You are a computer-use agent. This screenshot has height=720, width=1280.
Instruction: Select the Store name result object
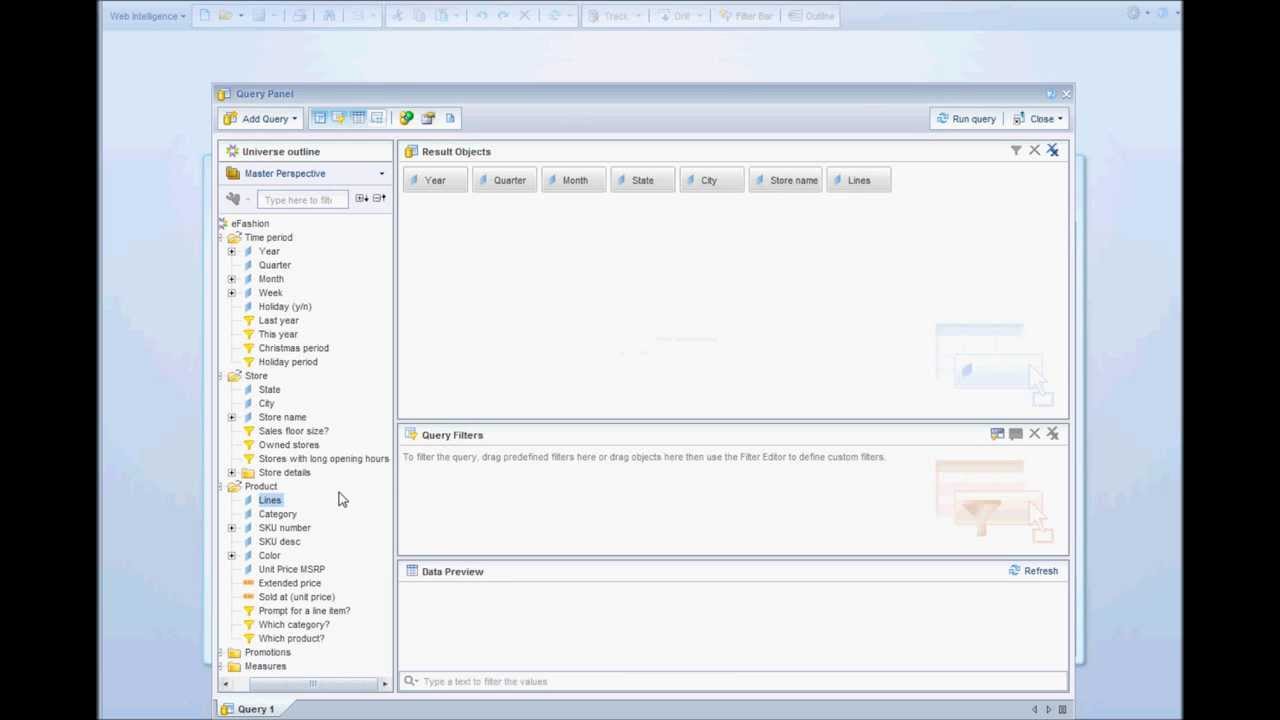785,180
